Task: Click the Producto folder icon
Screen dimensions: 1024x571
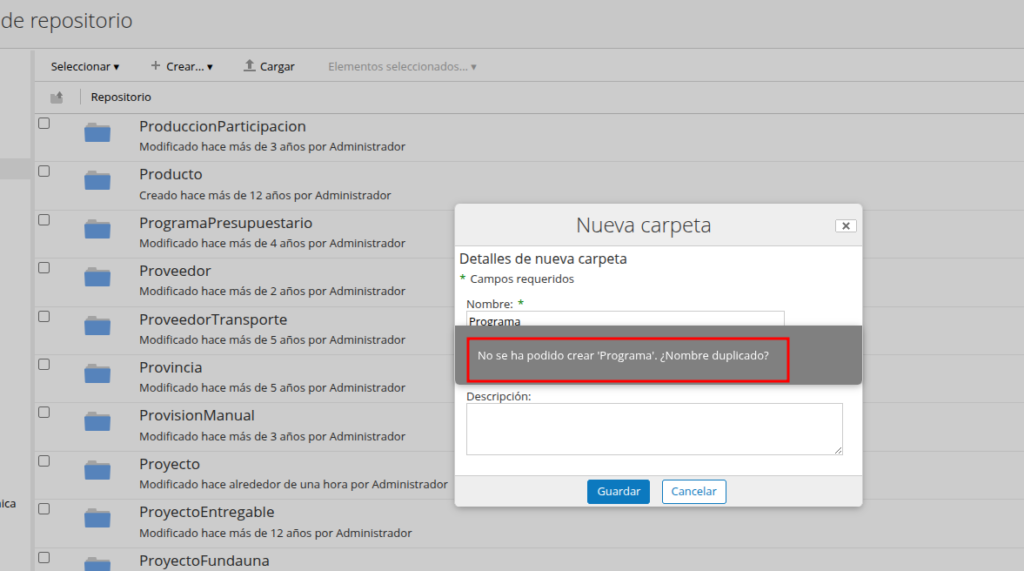Action: pyautogui.click(x=97, y=181)
